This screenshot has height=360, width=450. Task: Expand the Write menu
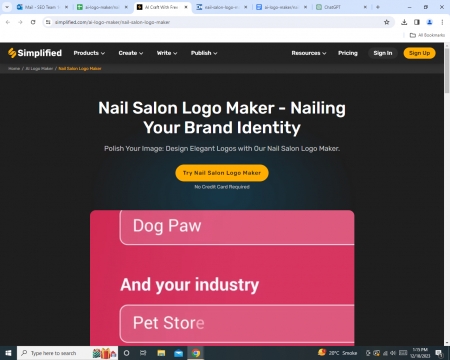point(167,53)
